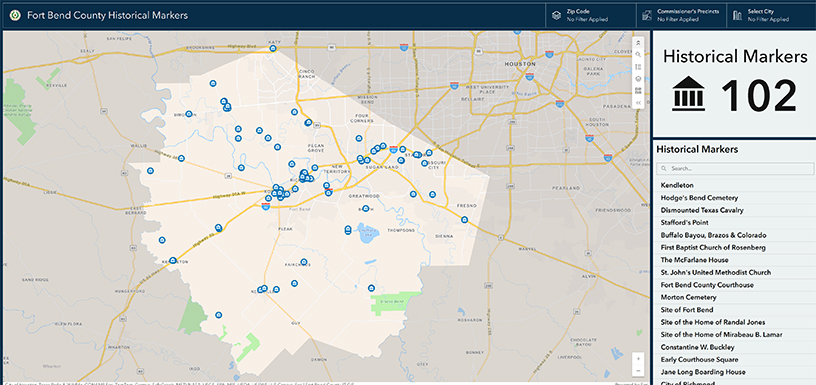
Task: Open the basemap gallery grid tool
Action: (x=639, y=91)
